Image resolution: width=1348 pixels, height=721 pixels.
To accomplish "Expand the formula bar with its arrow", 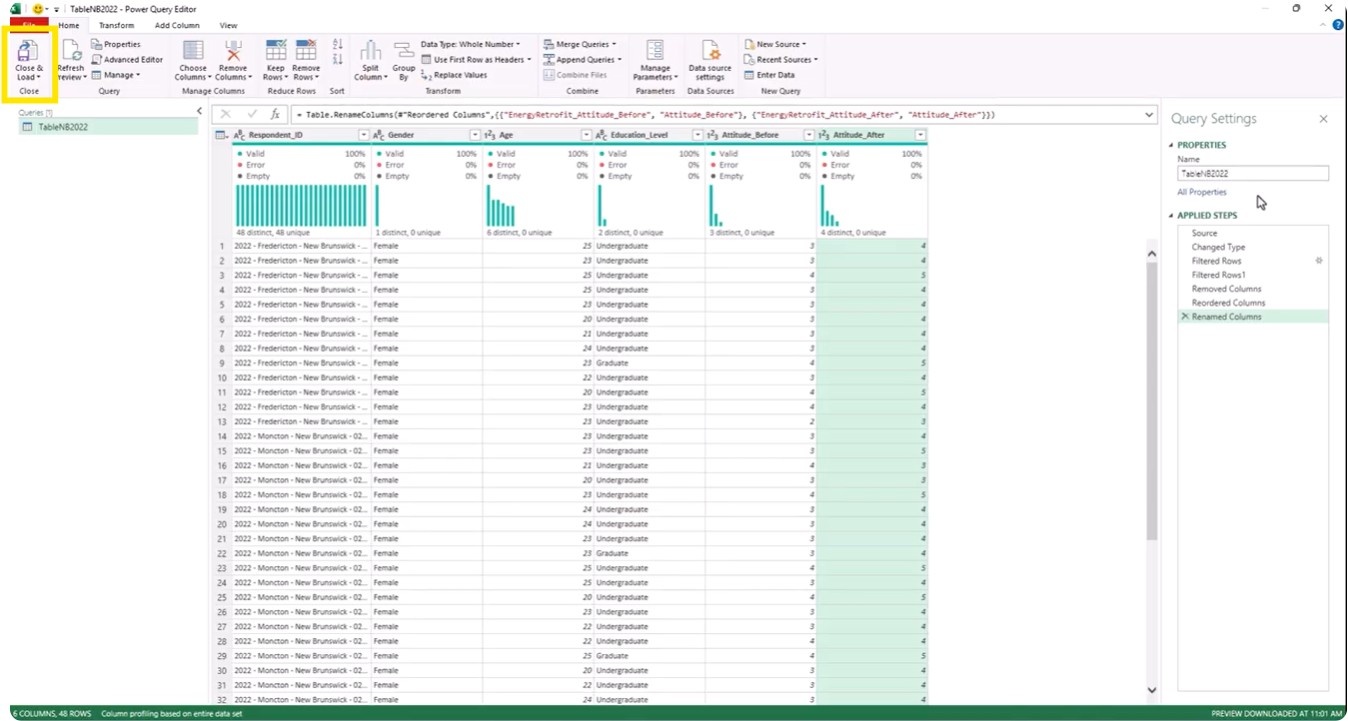I will click(1150, 114).
